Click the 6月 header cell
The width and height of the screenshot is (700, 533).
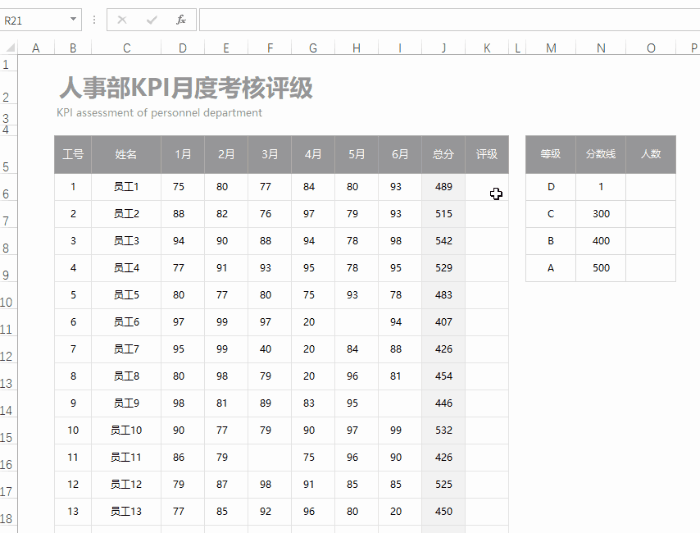tap(400, 154)
